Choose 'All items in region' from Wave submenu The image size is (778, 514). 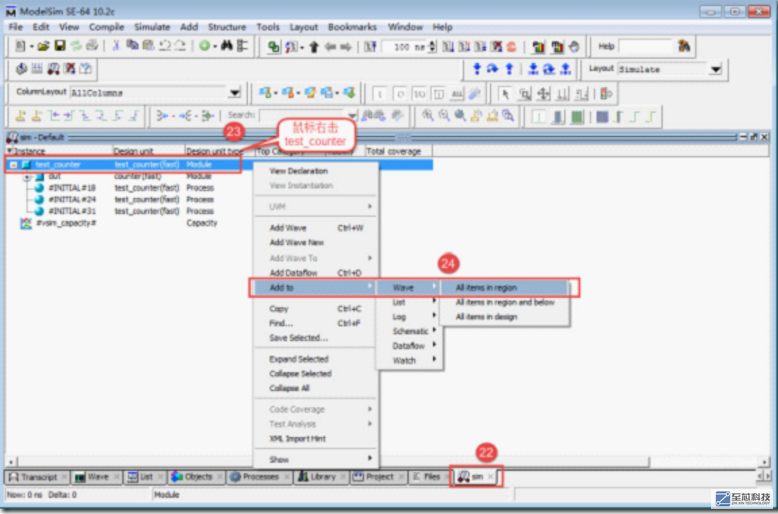pos(504,287)
